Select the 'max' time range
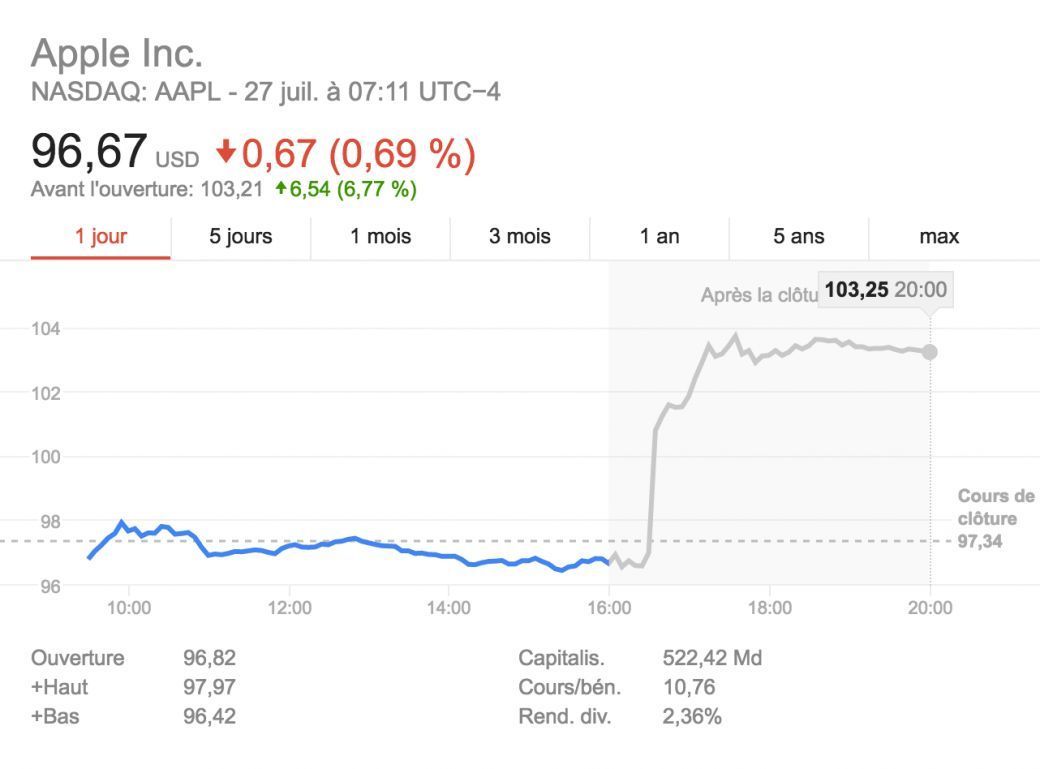 [938, 237]
